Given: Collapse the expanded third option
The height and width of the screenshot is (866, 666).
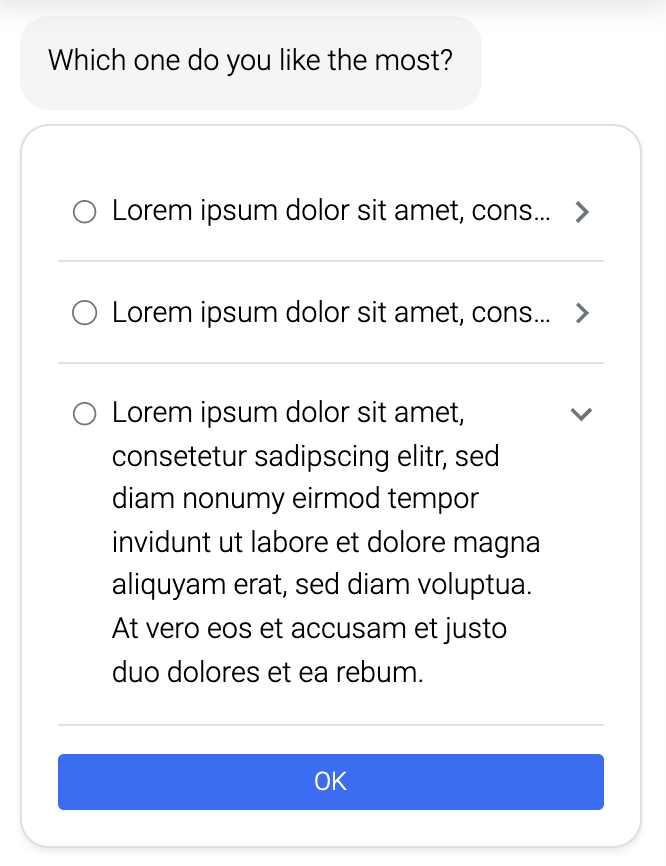Looking at the screenshot, I should [x=580, y=413].
